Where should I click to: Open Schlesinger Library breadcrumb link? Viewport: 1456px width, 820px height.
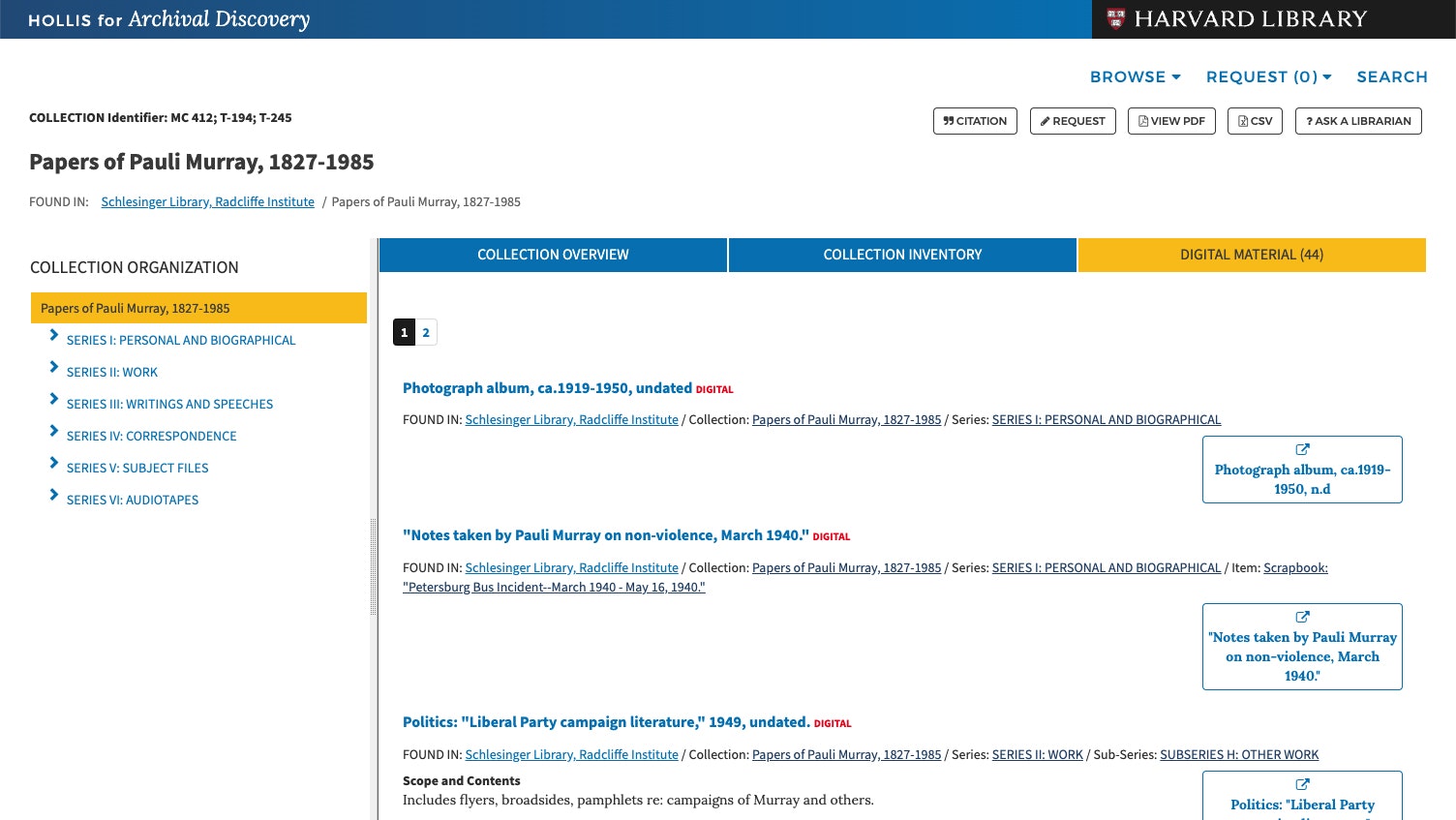pos(207,201)
